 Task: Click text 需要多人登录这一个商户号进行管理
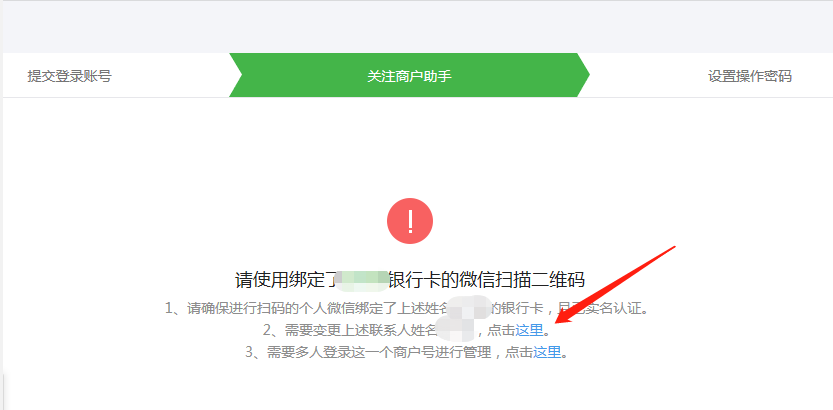pos(379,352)
